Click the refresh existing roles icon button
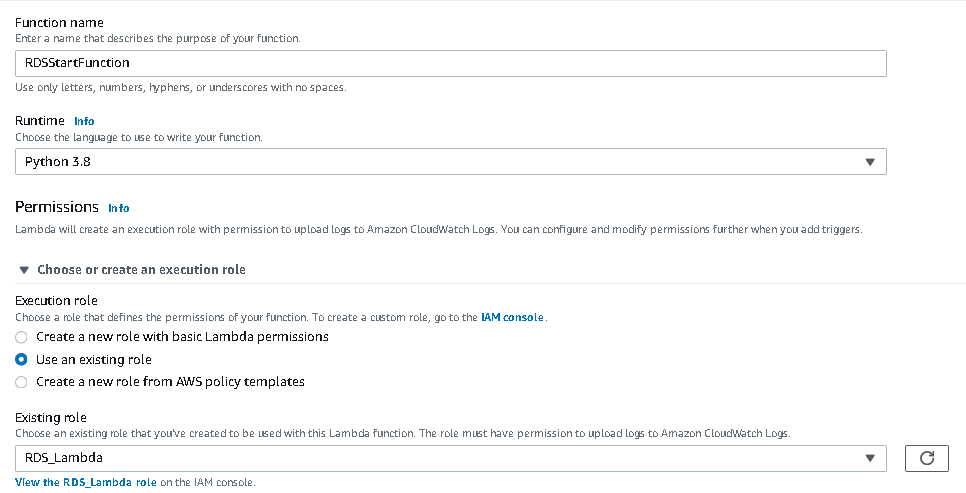This screenshot has width=966, height=493. point(926,458)
